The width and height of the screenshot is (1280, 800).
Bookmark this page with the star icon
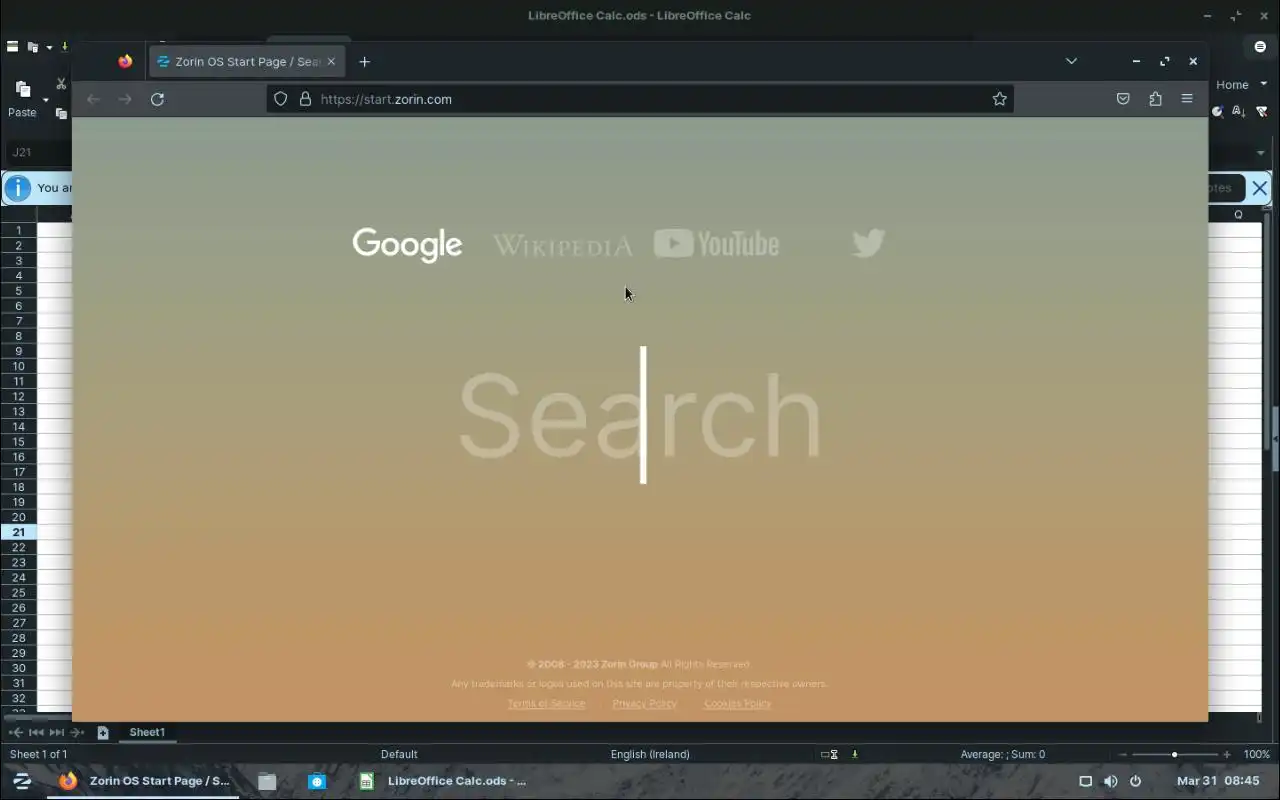[x=999, y=99]
